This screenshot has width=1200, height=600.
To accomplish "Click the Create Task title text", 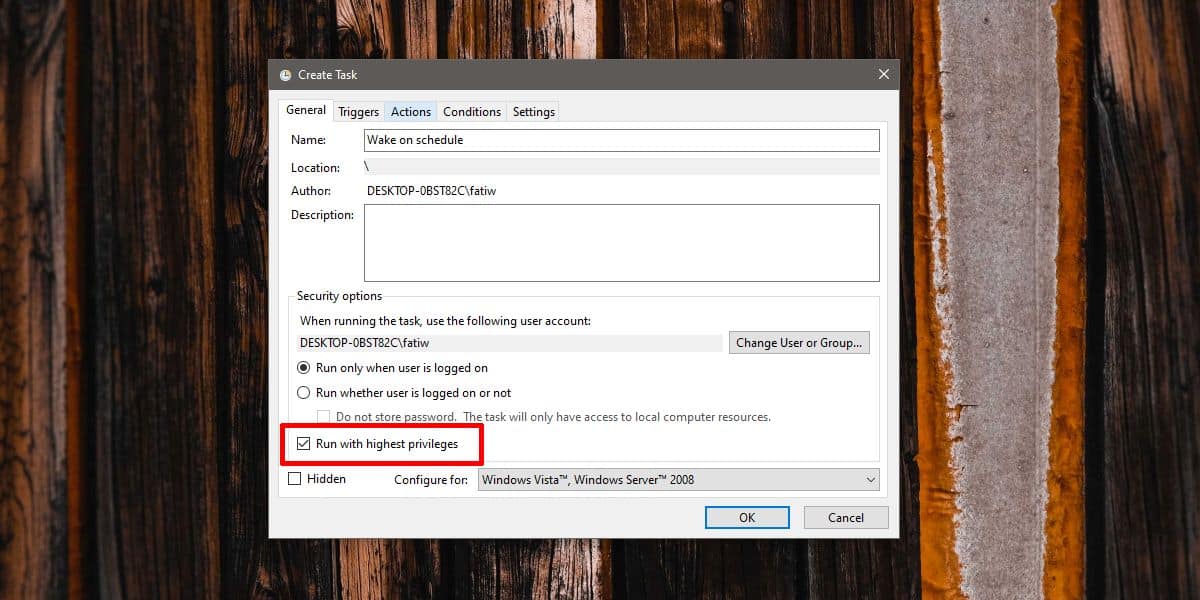I will (x=327, y=75).
